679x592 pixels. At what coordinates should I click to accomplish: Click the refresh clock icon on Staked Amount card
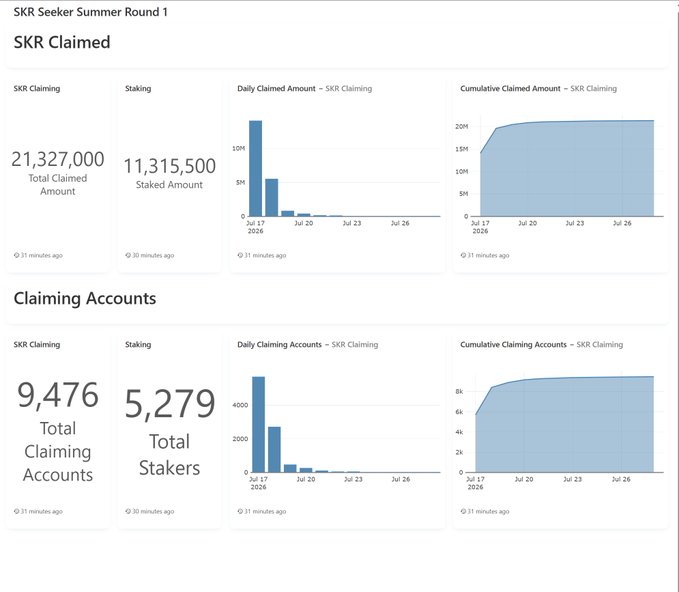128,256
